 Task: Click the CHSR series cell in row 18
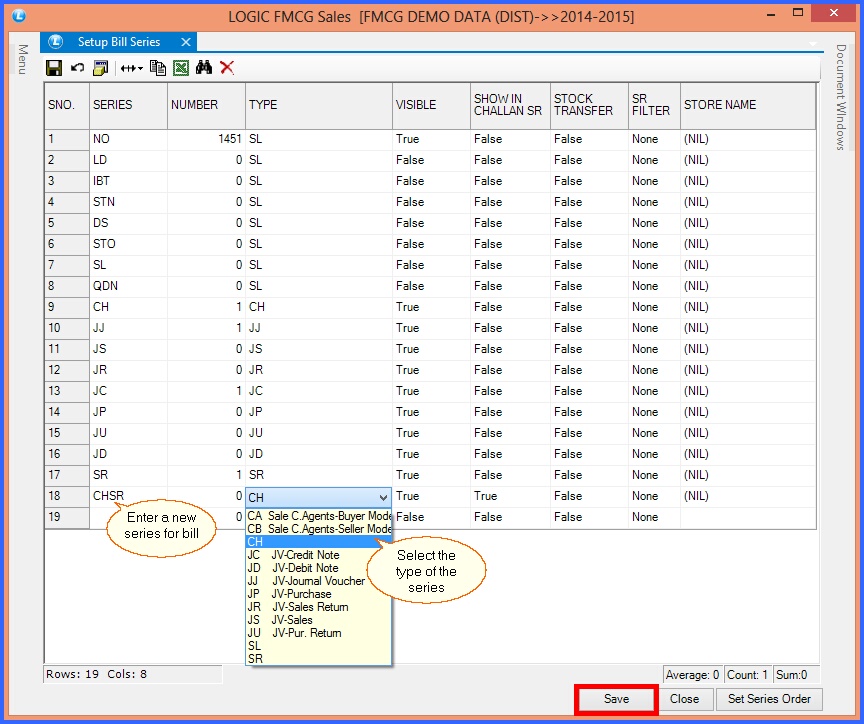tap(128, 496)
